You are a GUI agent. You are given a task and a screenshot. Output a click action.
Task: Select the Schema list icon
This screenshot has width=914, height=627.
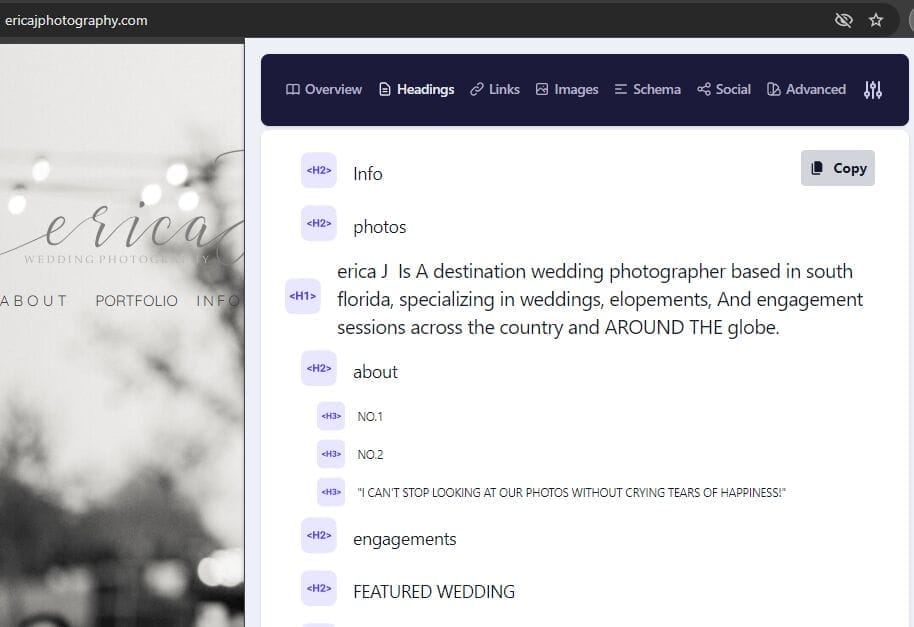(x=619, y=89)
